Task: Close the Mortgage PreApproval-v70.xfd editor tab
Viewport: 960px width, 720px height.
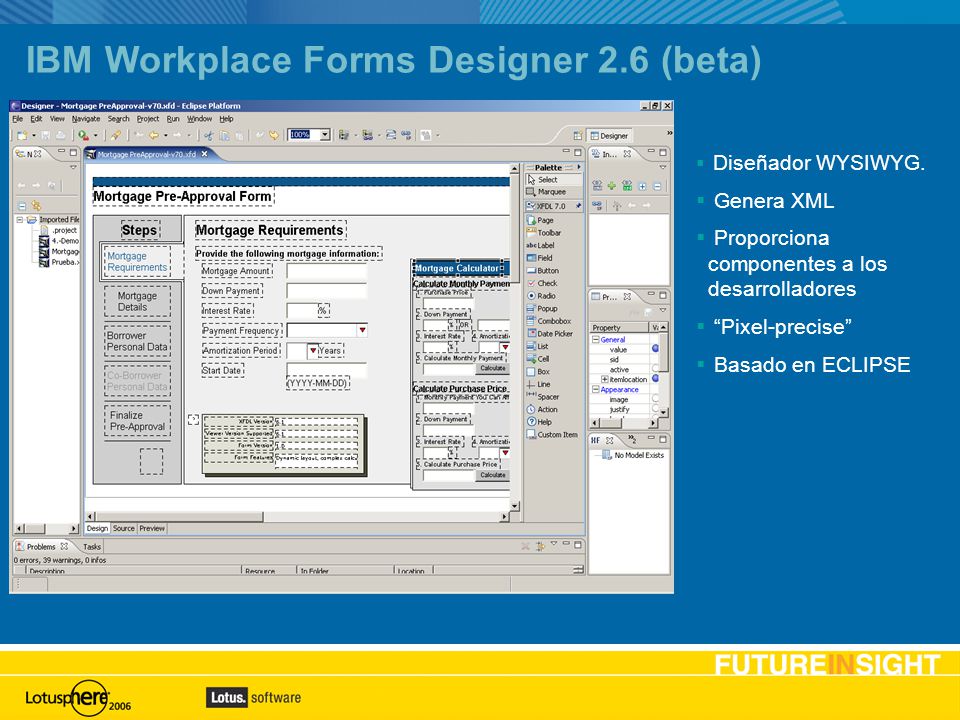Action: tap(204, 154)
